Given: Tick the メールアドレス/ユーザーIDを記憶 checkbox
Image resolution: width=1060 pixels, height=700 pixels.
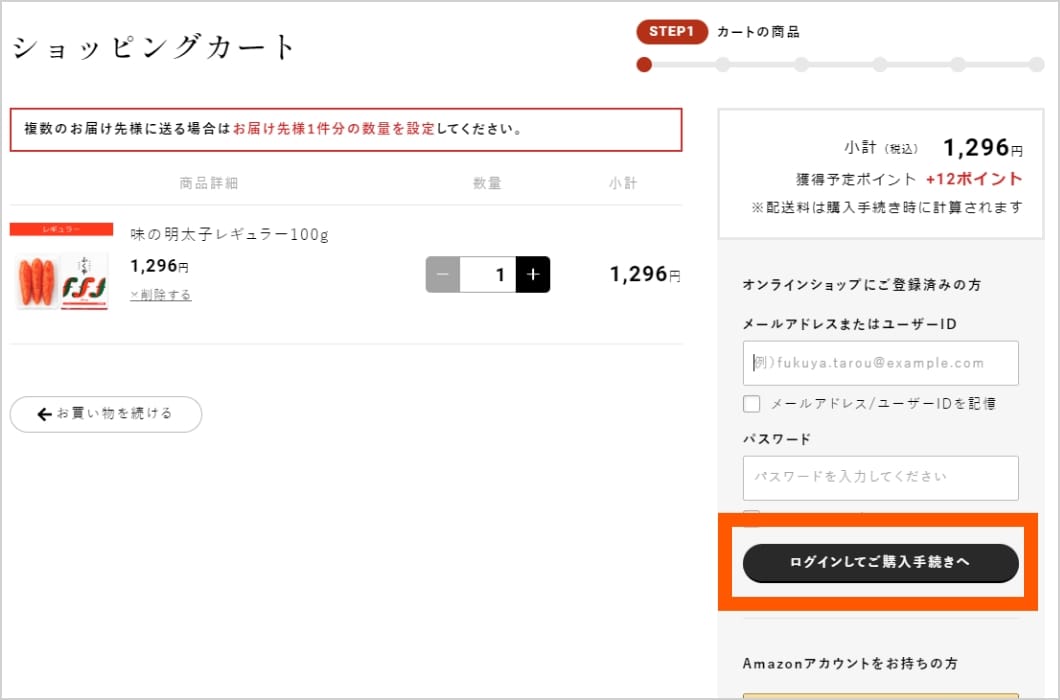Looking at the screenshot, I should 752,404.
